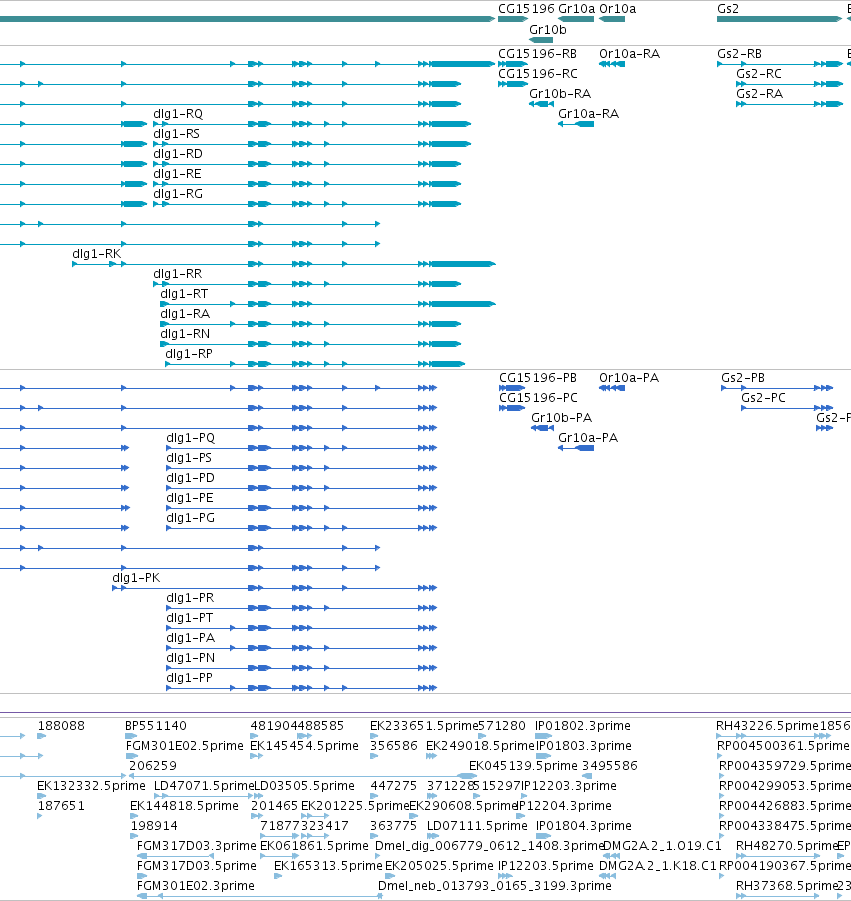Select transcript Gs2-RC
The image size is (851, 901).
[759, 74]
